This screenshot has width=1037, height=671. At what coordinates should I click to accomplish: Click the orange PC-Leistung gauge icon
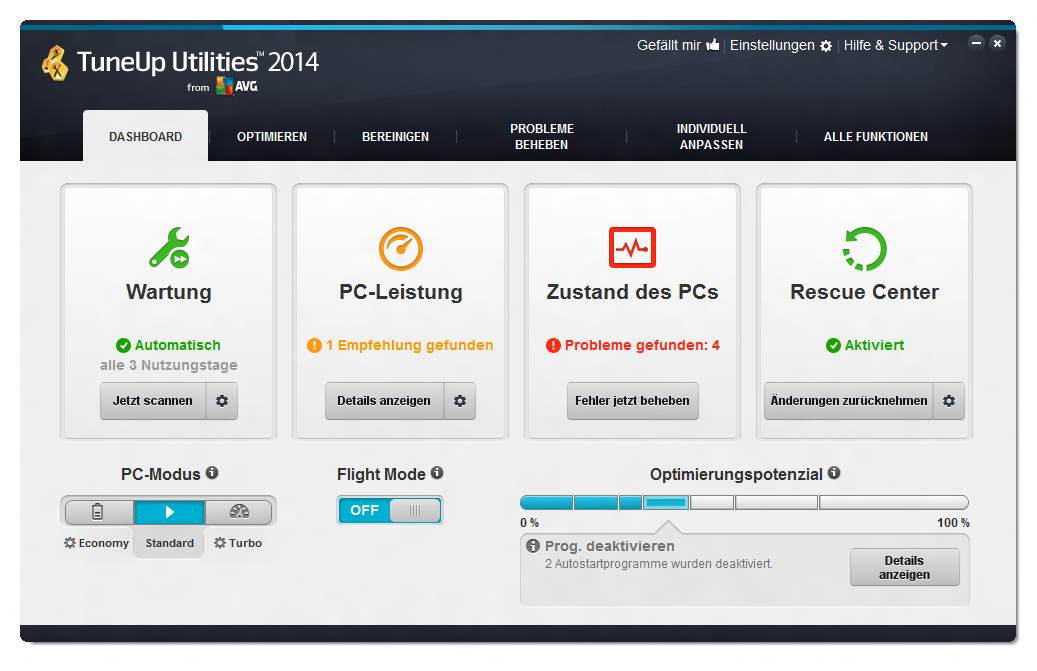point(401,249)
